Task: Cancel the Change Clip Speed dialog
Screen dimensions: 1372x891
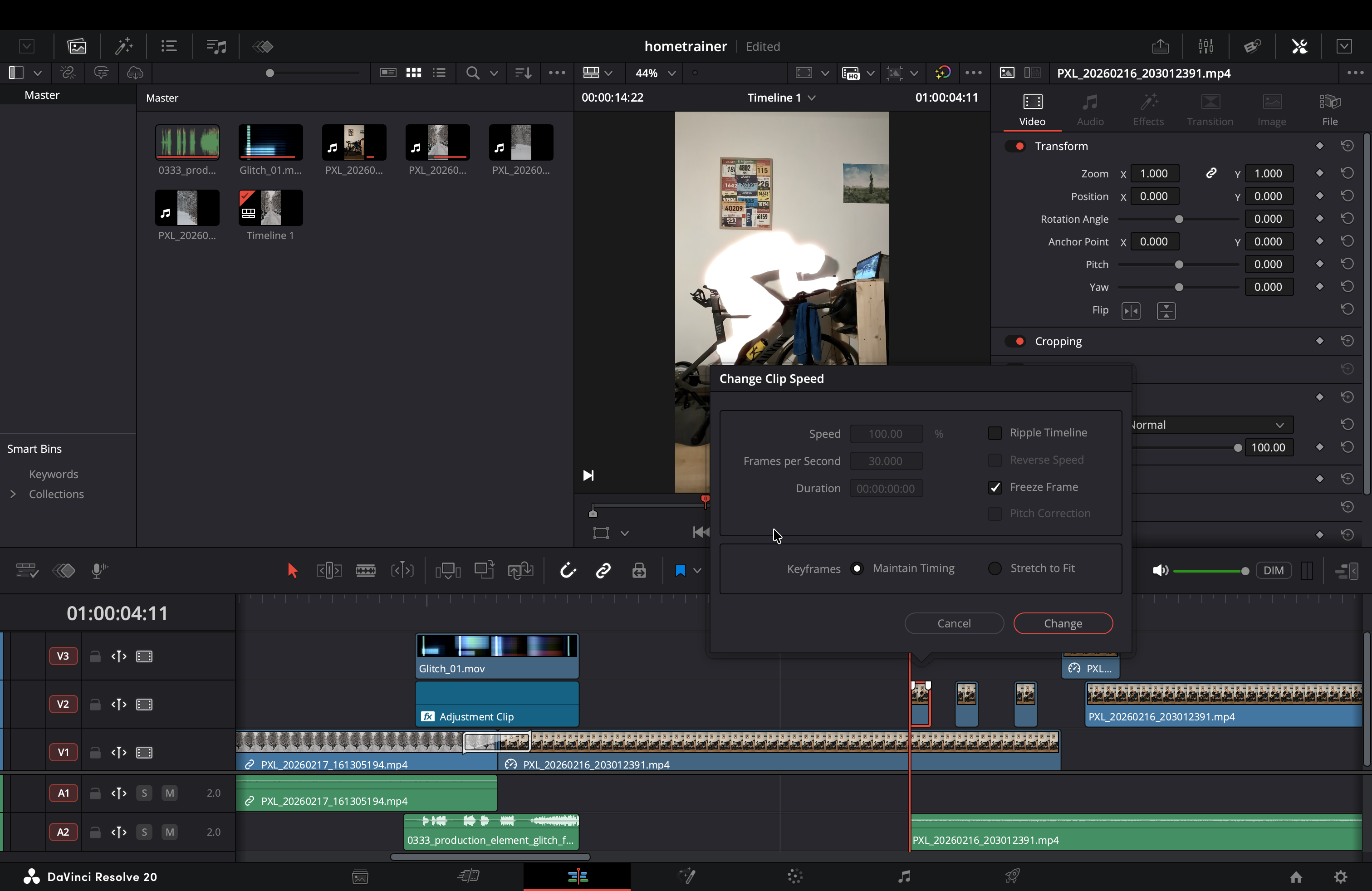Action: [x=954, y=623]
